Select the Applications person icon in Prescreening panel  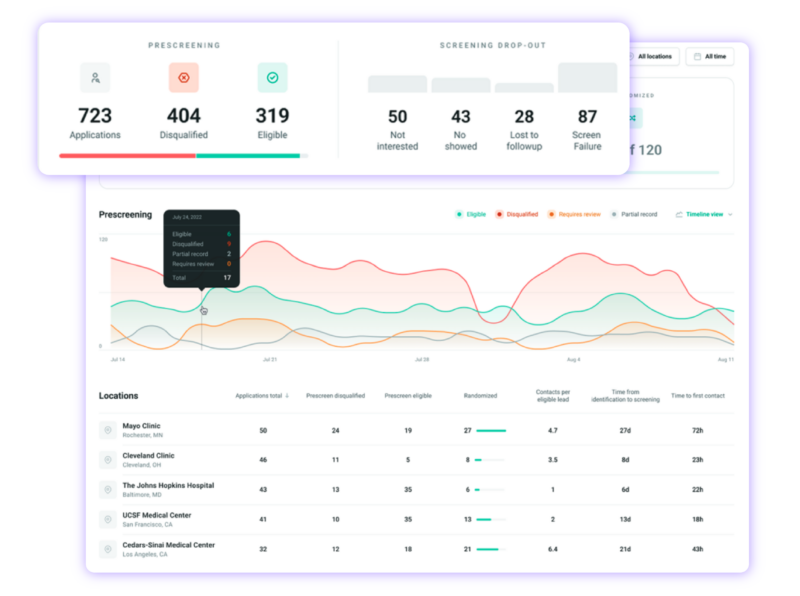(94, 76)
